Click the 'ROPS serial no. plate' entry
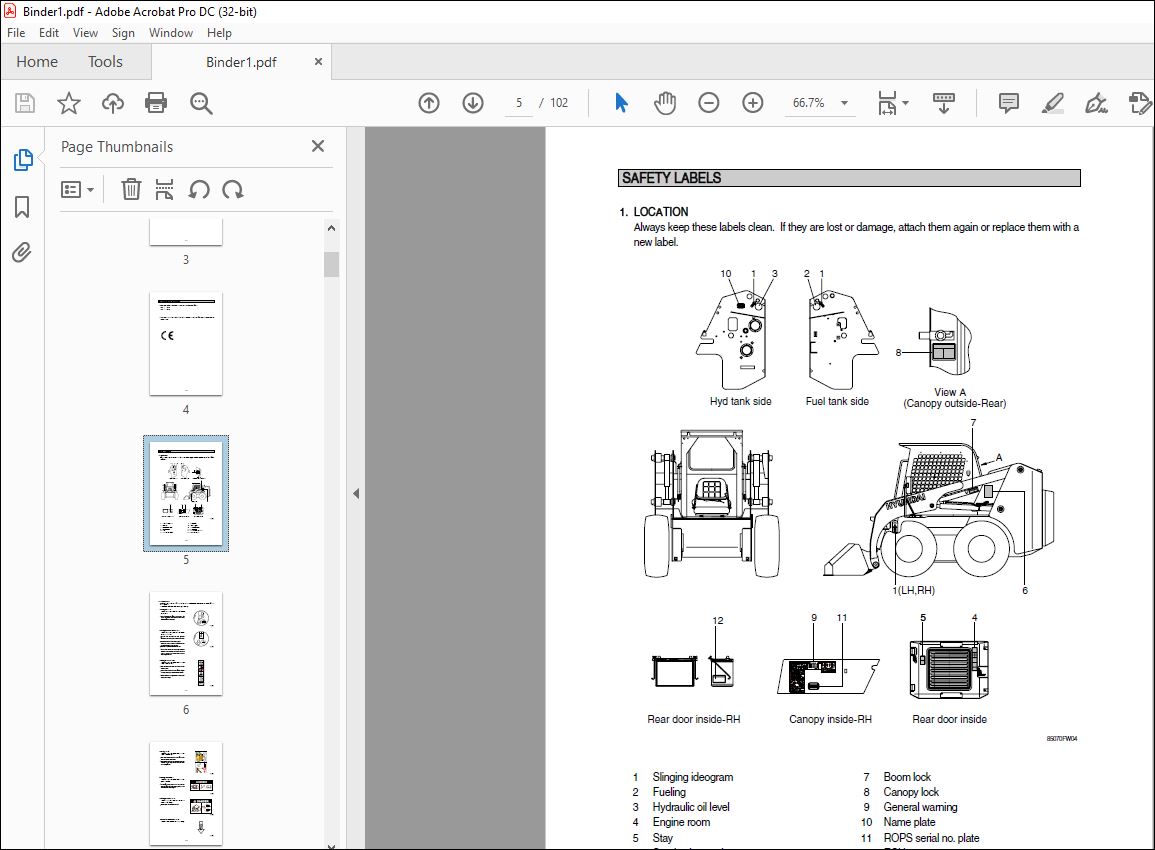 coord(931,838)
